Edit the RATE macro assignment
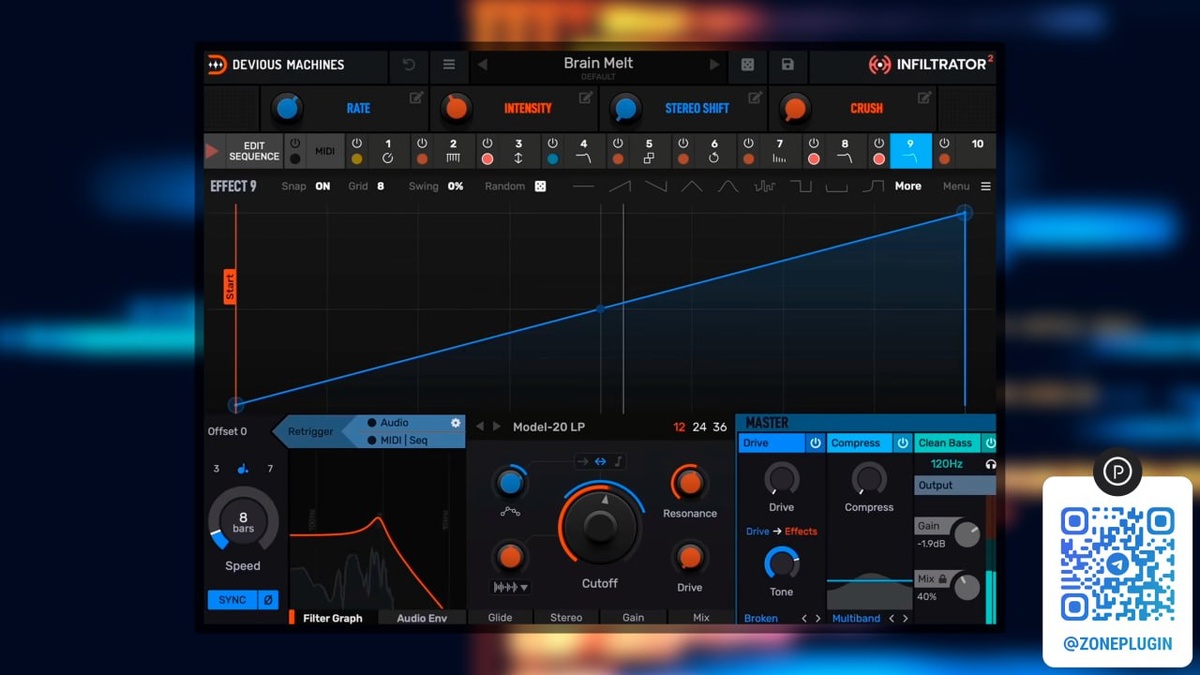The image size is (1200, 675). point(416,97)
